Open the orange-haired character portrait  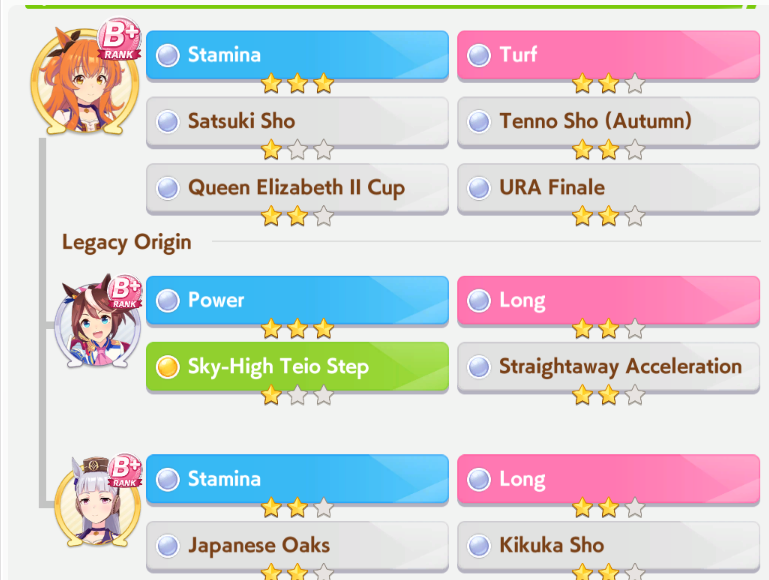pos(84,81)
